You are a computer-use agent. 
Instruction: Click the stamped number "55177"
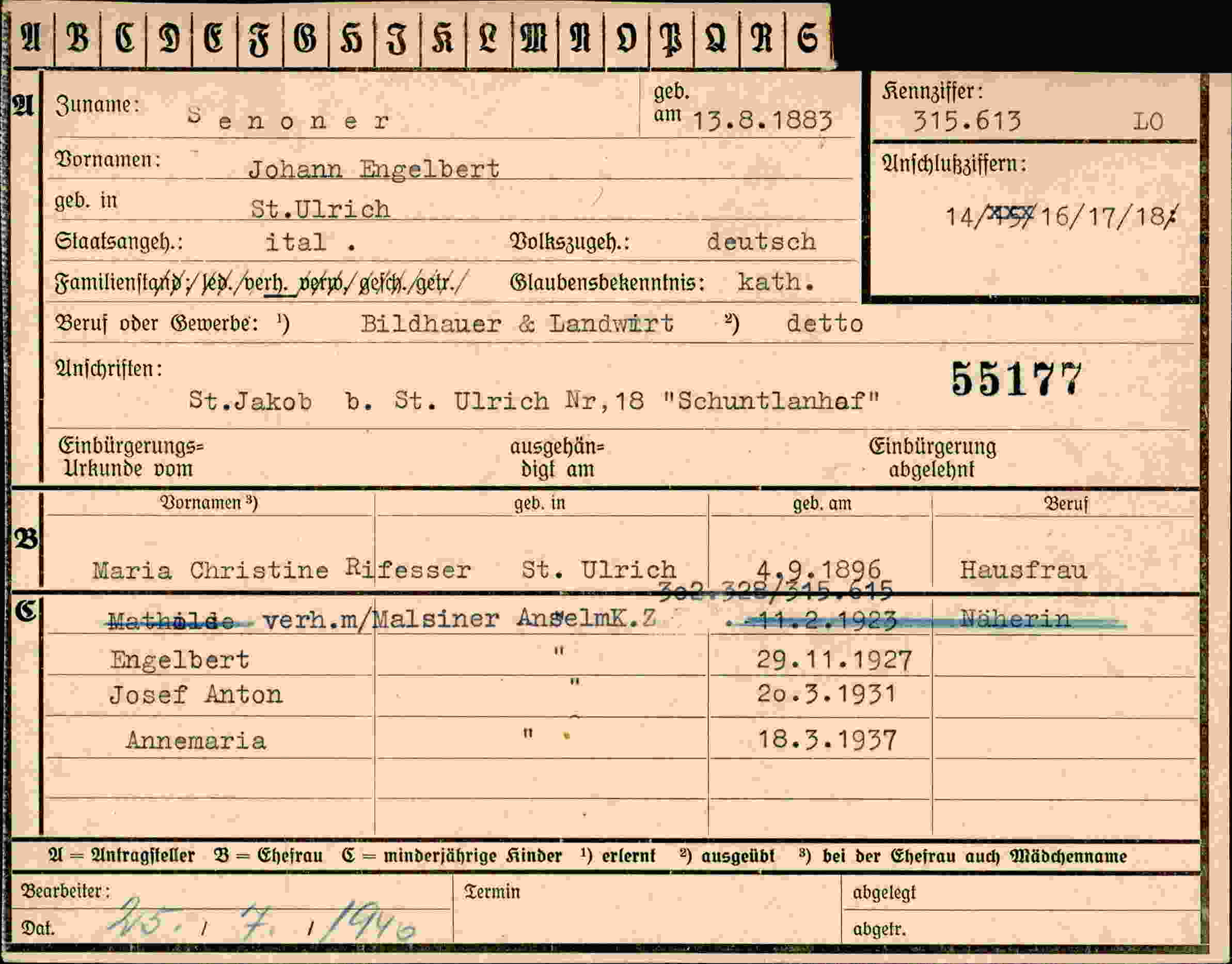1017,379
